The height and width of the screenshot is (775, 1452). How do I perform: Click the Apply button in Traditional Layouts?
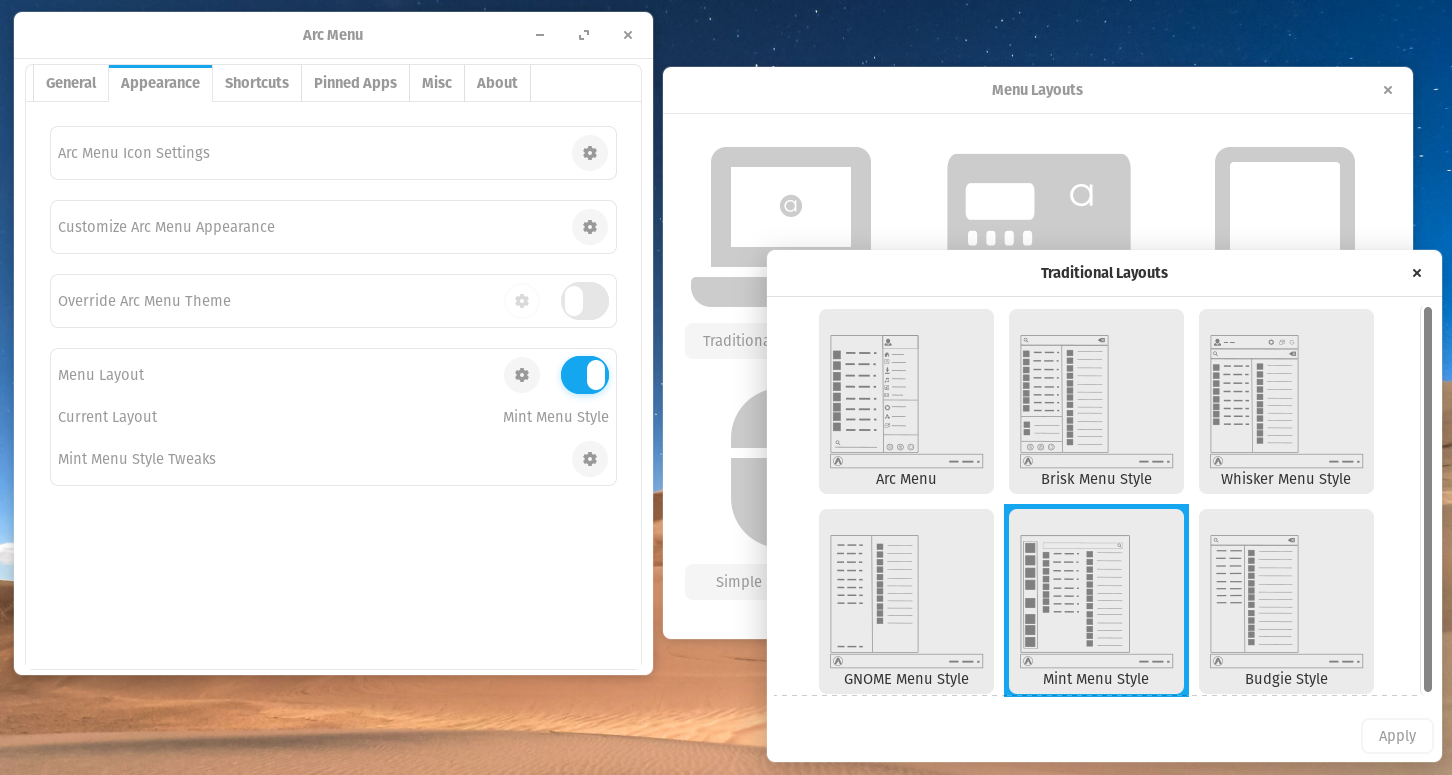click(1397, 736)
